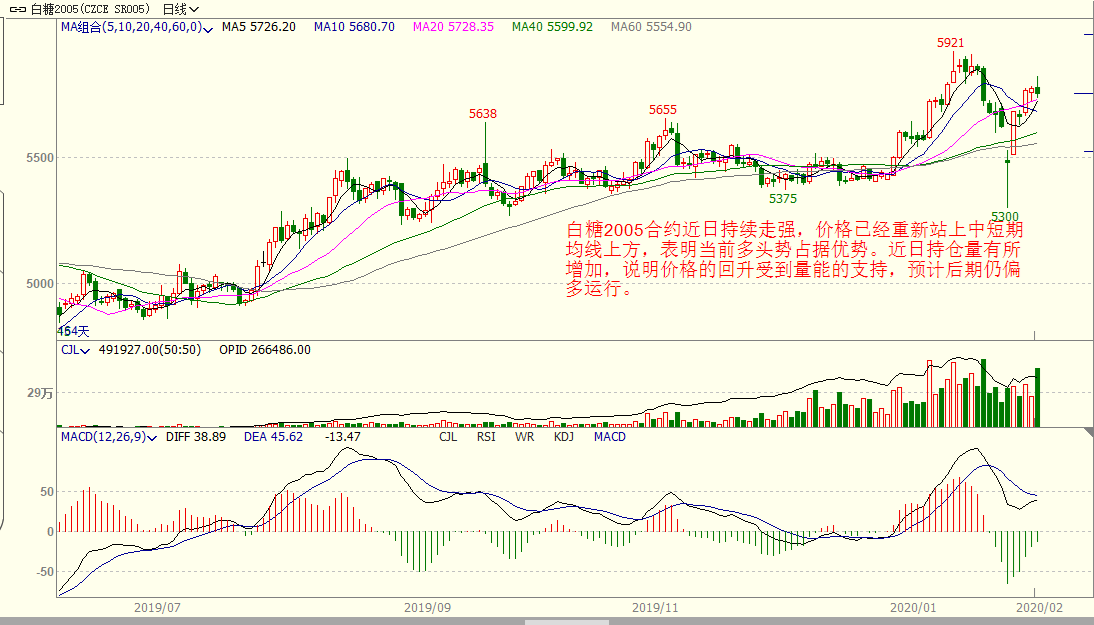Click the MA10 5680.70 value label
The height and width of the screenshot is (625, 1094).
click(353, 27)
